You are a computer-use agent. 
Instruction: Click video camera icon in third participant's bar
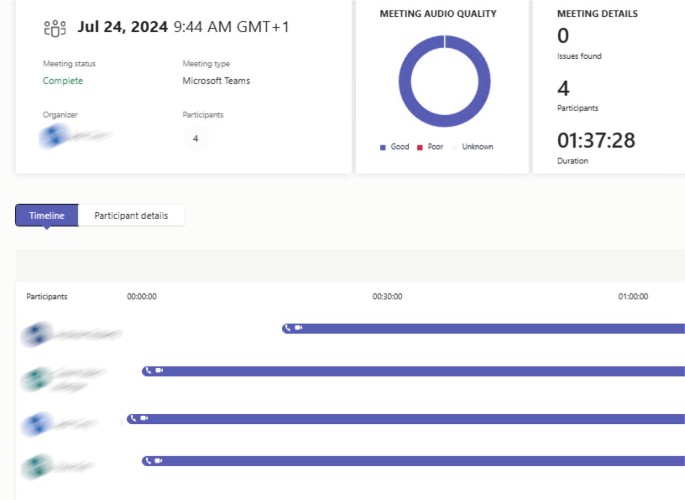click(x=144, y=418)
